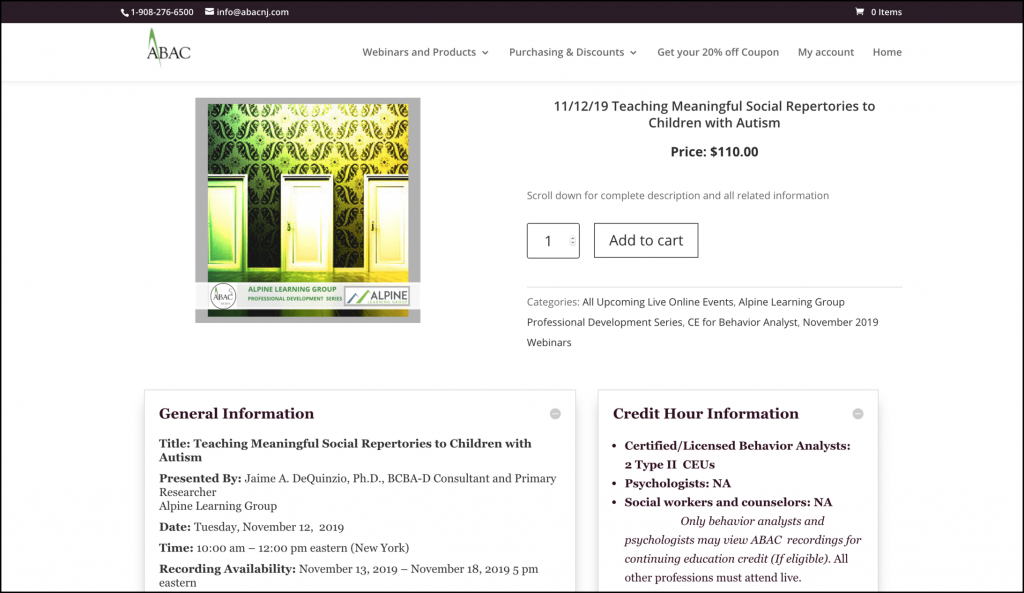Open CE for Behavior Analyst category
Image resolution: width=1024 pixels, height=593 pixels.
[x=742, y=322]
